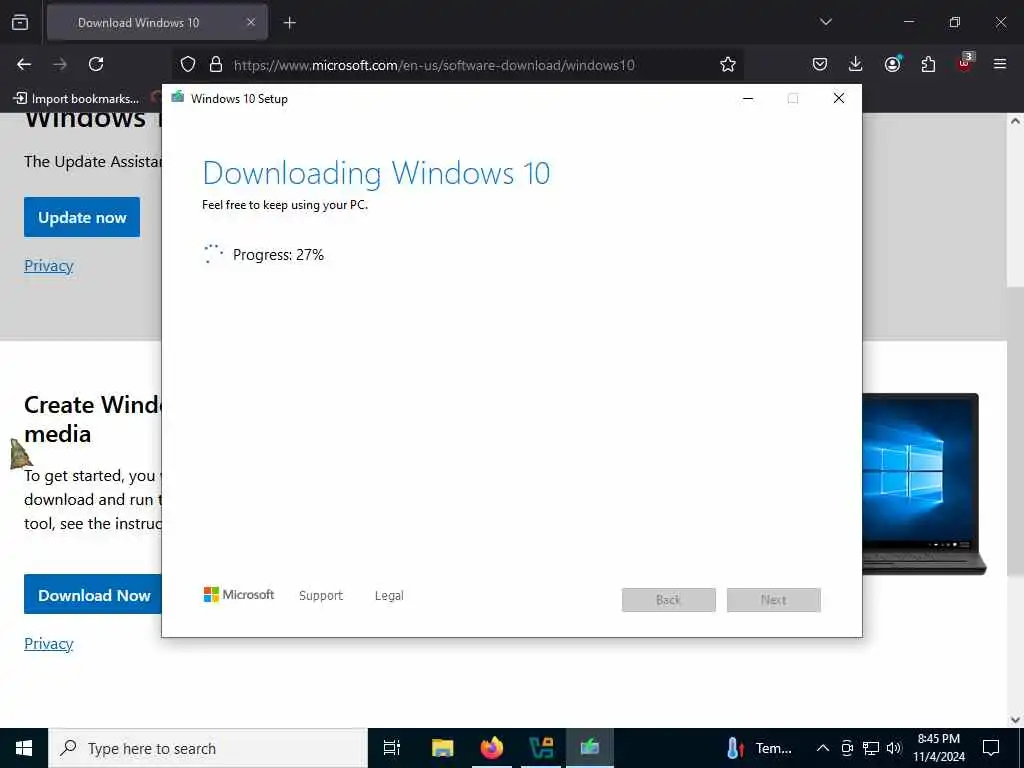The height and width of the screenshot is (768, 1024).
Task: Open the temperature weather widget
Action: click(x=760, y=748)
